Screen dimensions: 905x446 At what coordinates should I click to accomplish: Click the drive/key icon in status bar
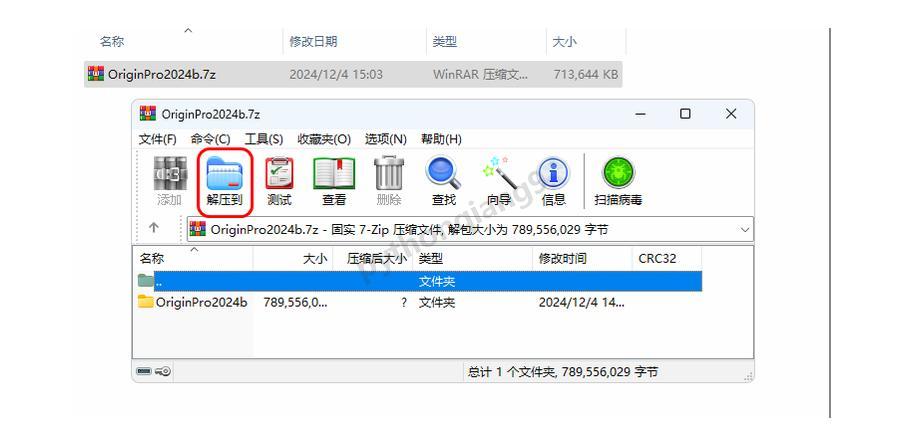click(154, 372)
